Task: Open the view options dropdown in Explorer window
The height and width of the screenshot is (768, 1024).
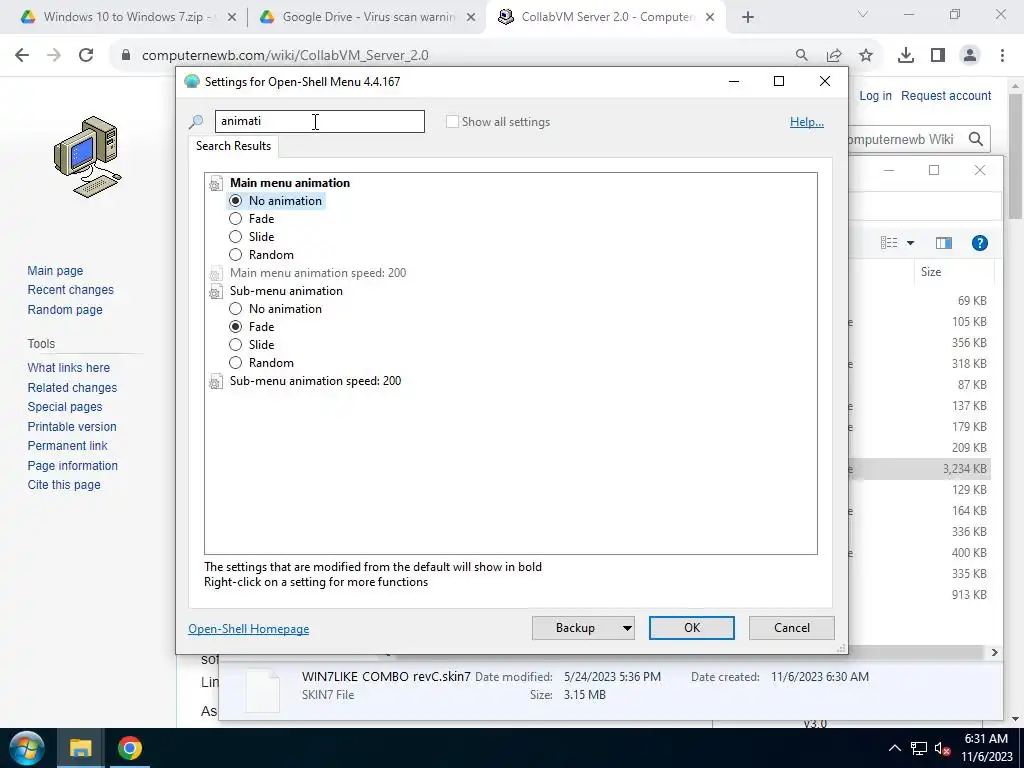Action: tap(910, 243)
